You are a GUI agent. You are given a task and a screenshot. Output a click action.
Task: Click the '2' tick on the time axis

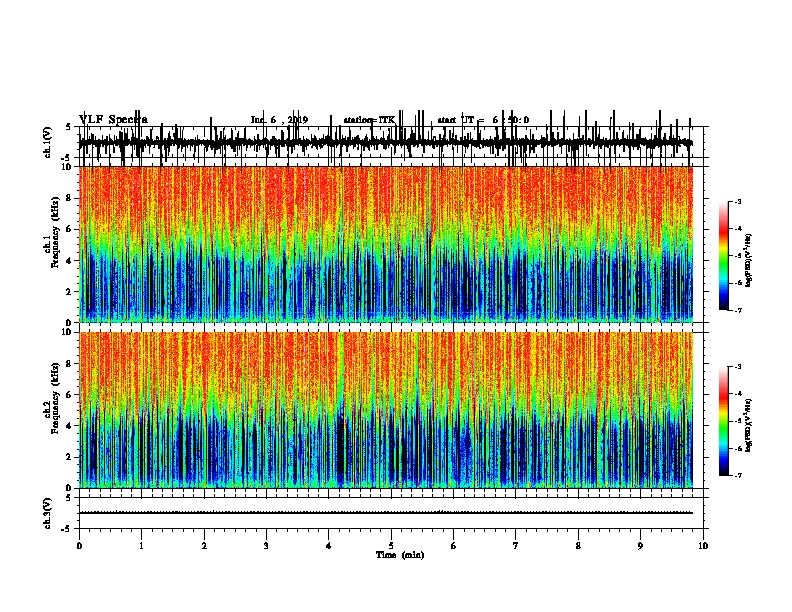[204, 546]
